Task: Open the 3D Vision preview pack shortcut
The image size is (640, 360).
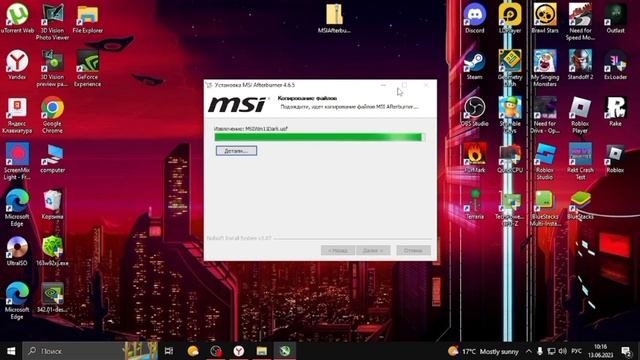Action: pyautogui.click(x=52, y=68)
